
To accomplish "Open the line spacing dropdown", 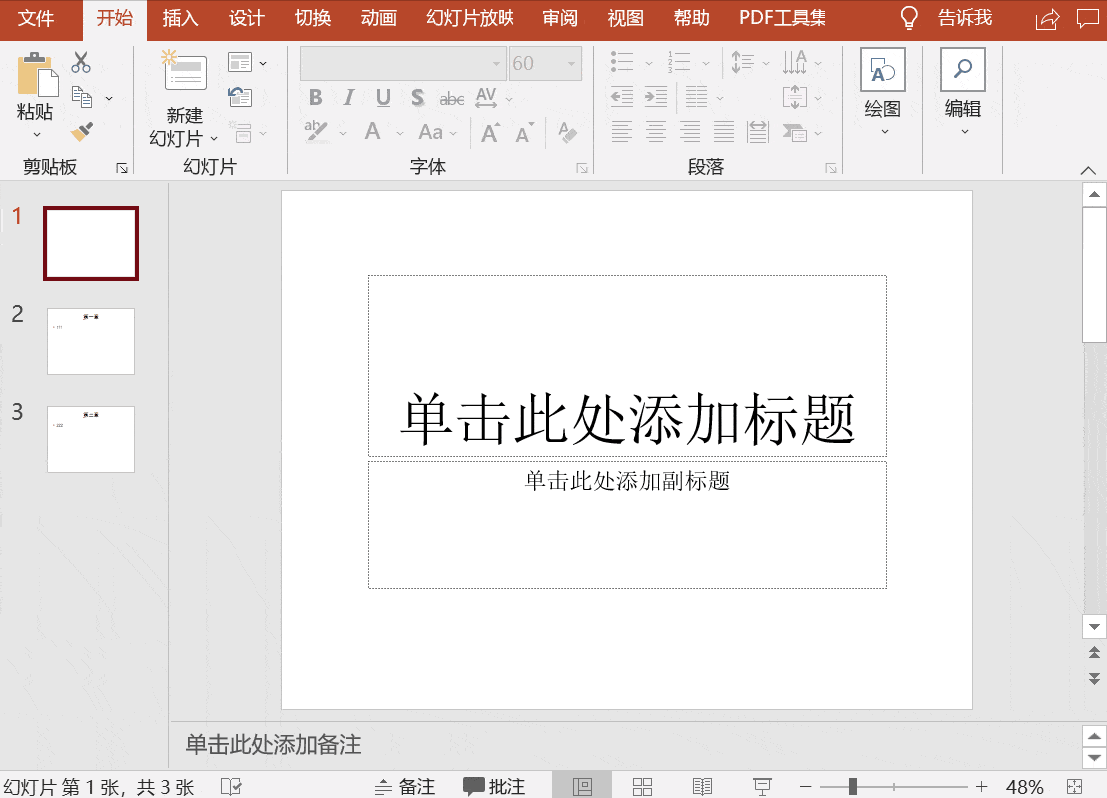I will tap(749, 62).
